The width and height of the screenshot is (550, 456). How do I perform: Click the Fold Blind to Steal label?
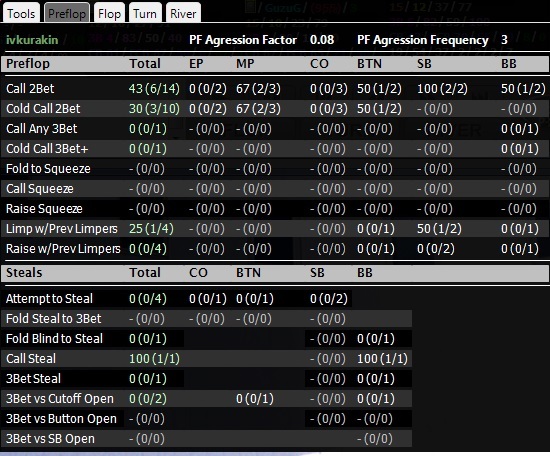point(54,338)
